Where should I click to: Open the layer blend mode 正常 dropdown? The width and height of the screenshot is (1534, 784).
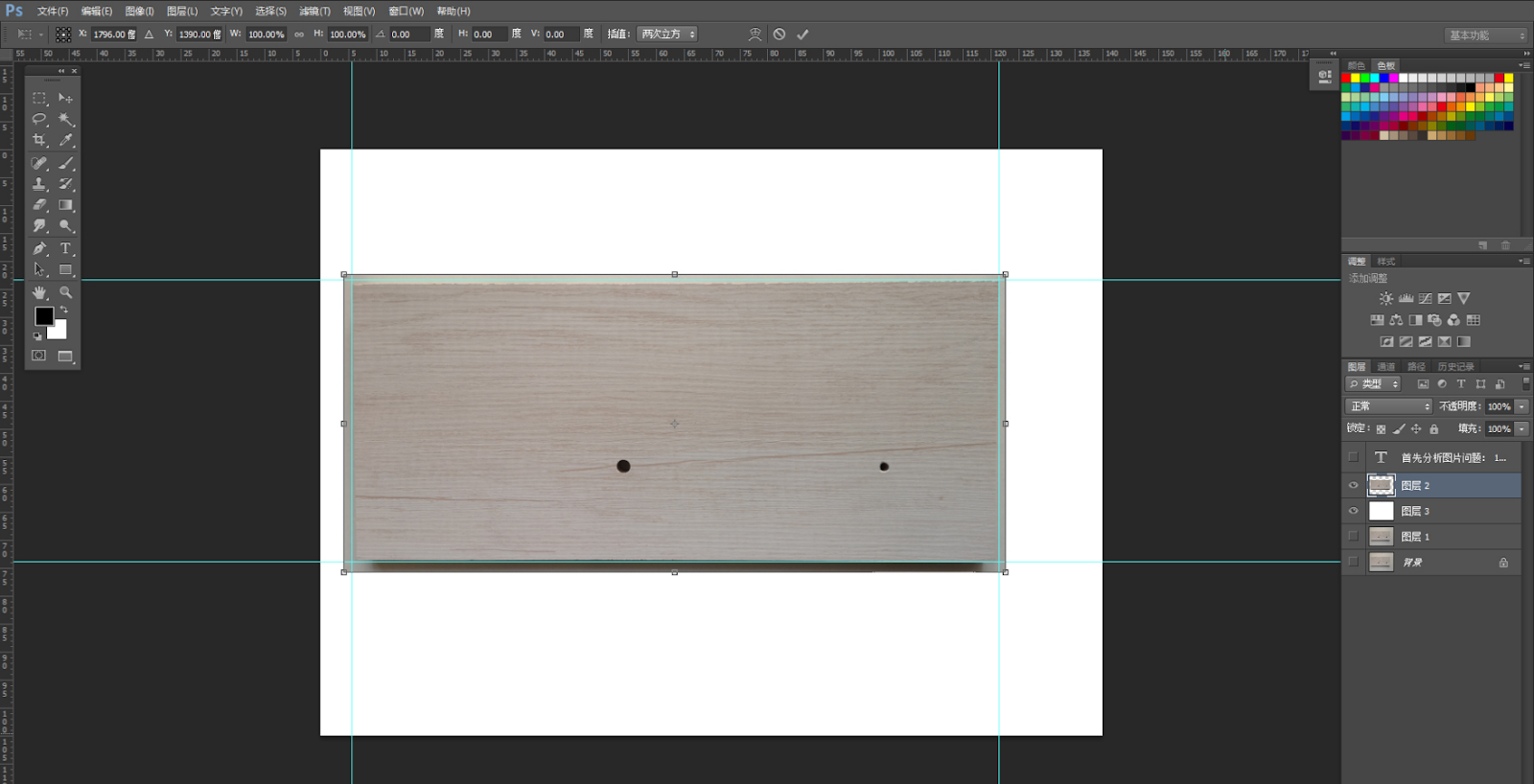(1389, 406)
